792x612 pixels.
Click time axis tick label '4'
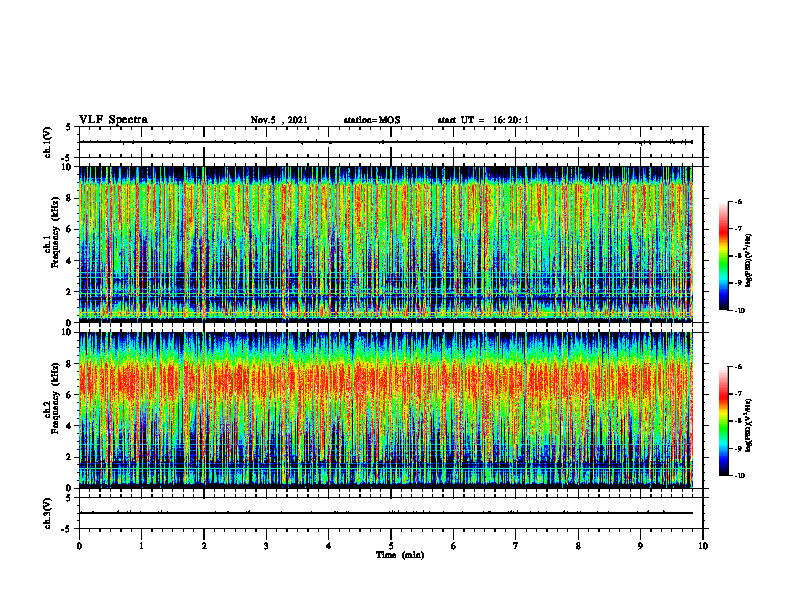(329, 546)
